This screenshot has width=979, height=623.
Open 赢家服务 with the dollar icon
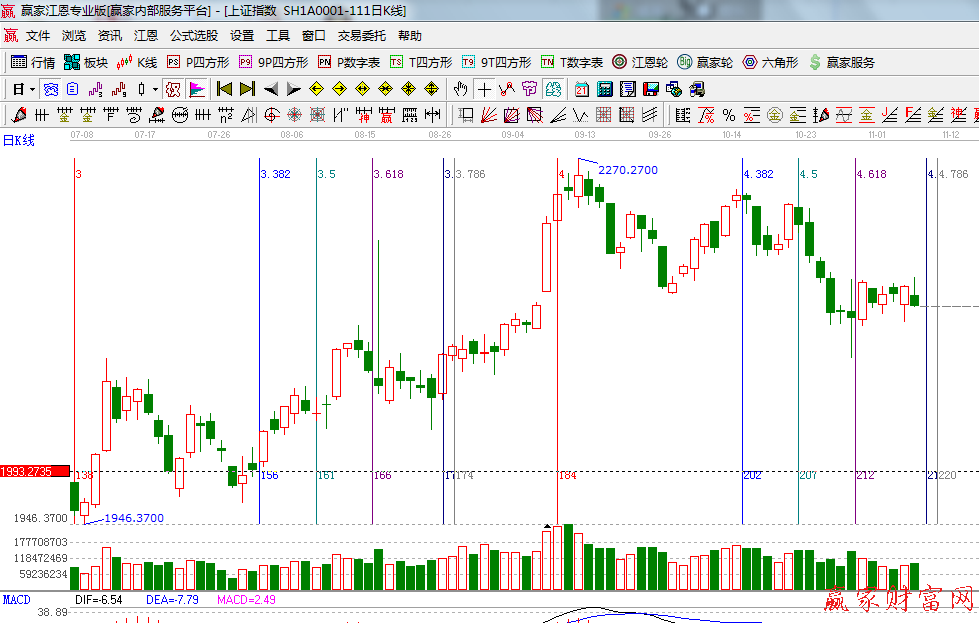click(x=841, y=62)
